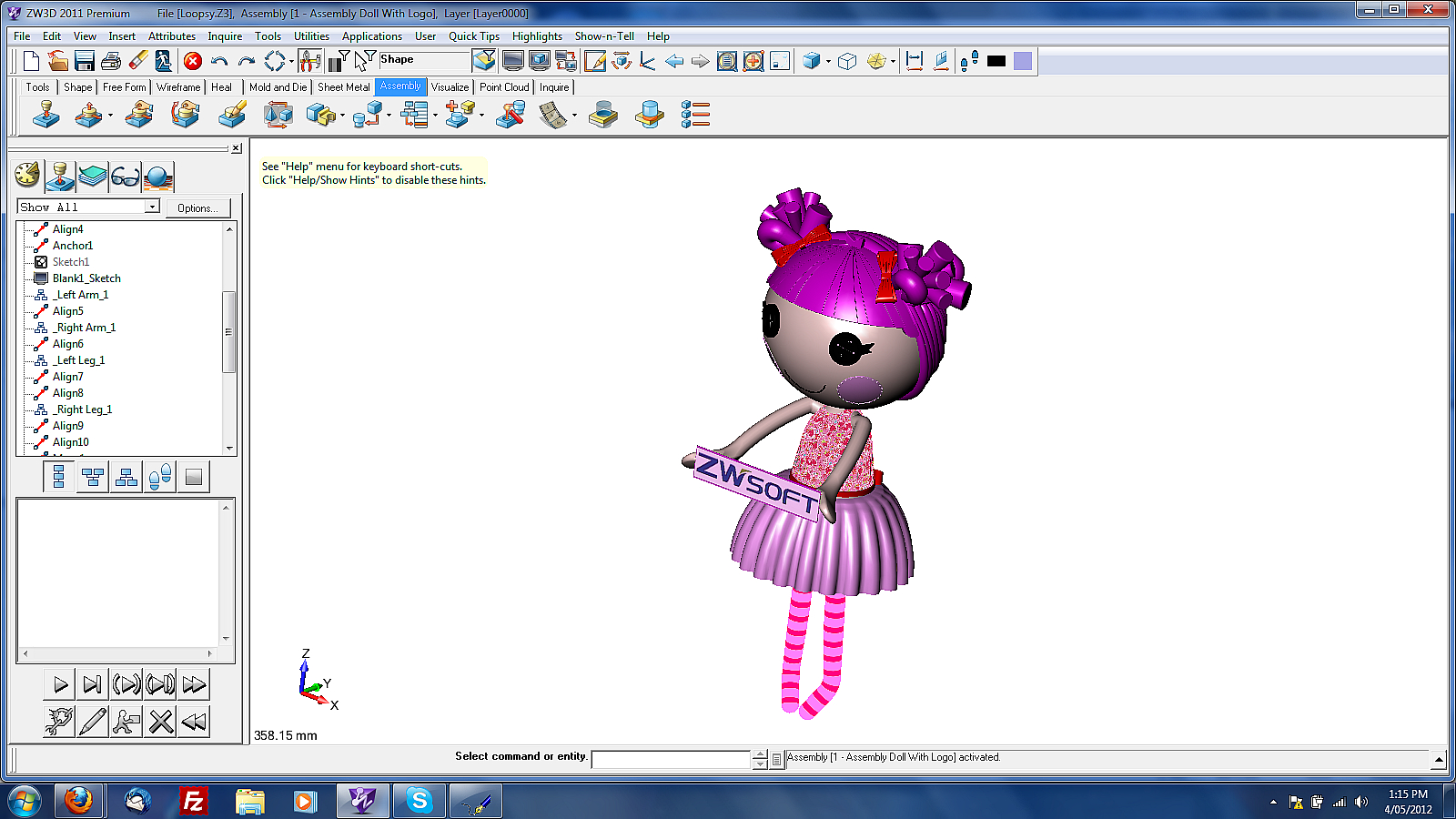Open the Quick Tips menu

pyautogui.click(x=474, y=36)
